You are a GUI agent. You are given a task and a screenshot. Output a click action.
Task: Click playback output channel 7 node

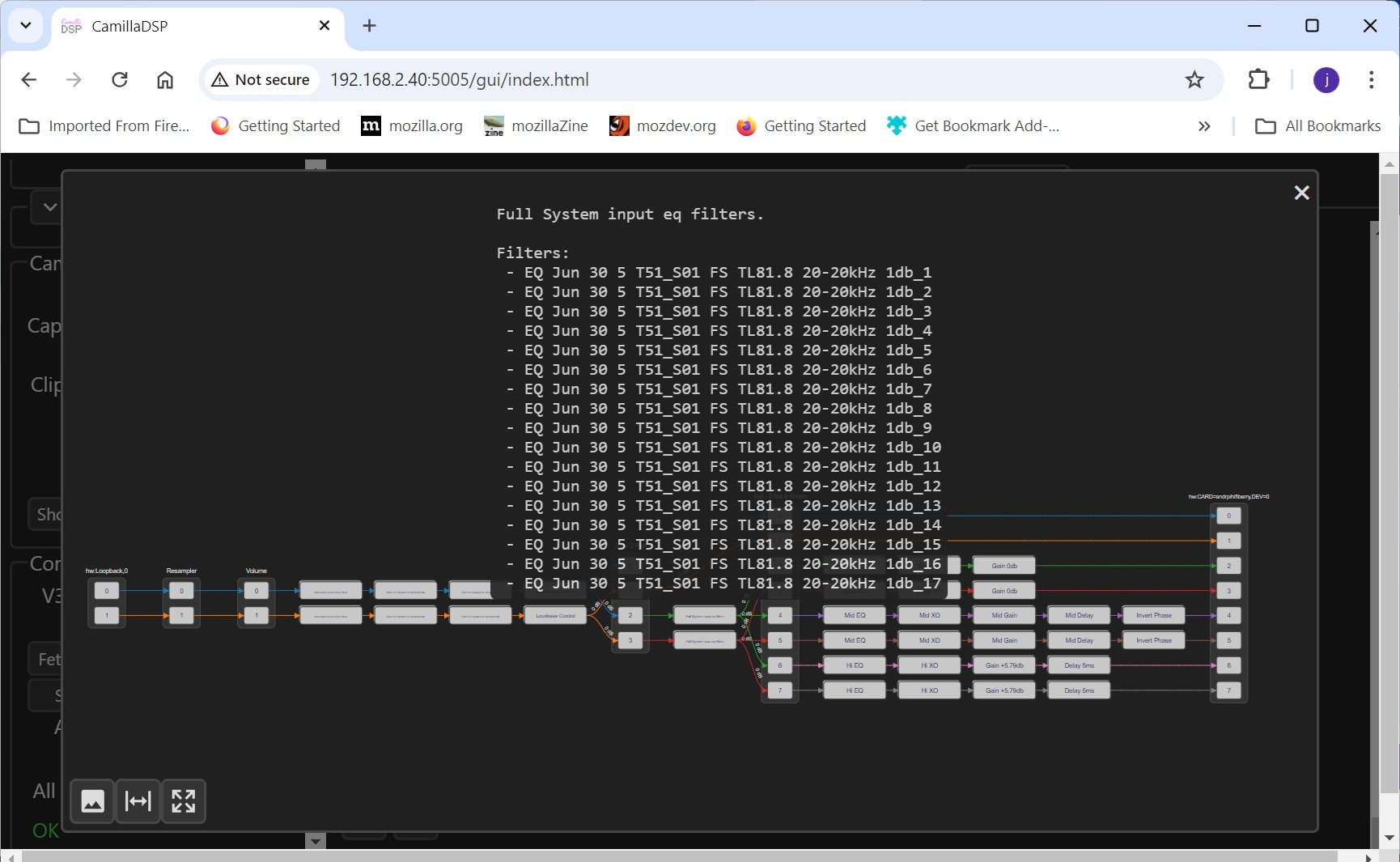point(1228,690)
